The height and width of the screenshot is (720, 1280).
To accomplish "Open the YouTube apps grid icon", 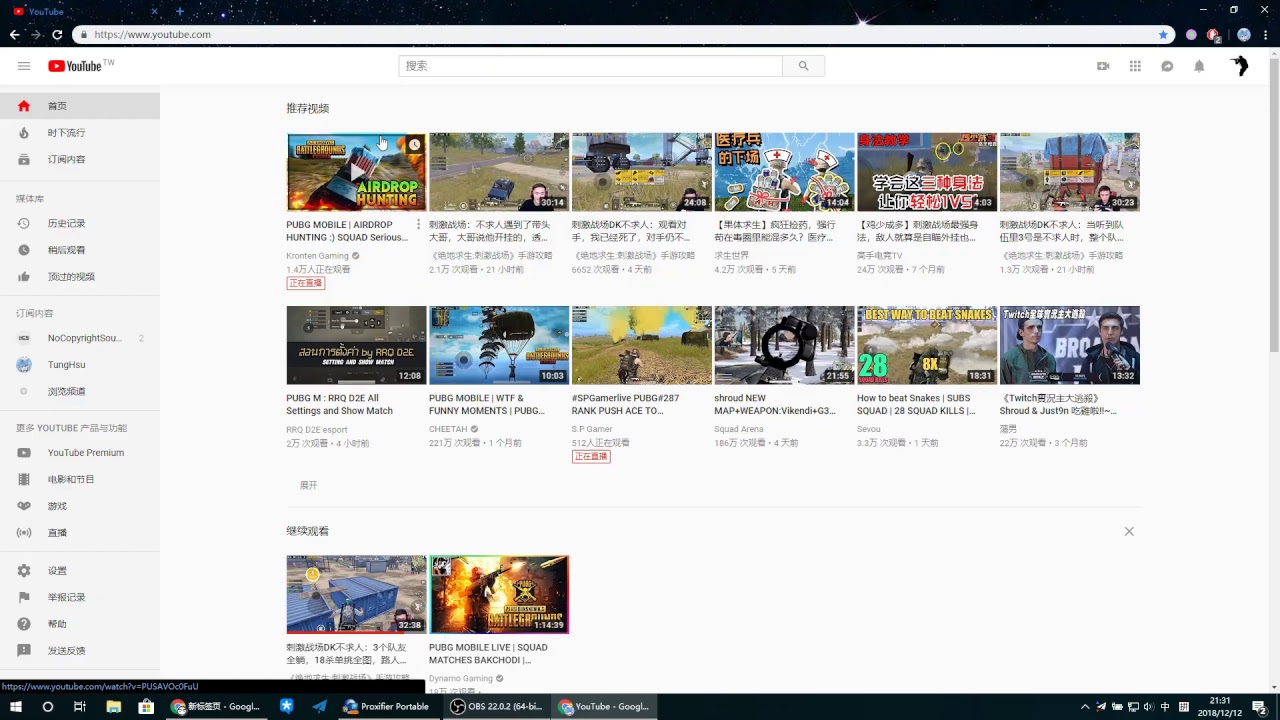I will (1135, 66).
